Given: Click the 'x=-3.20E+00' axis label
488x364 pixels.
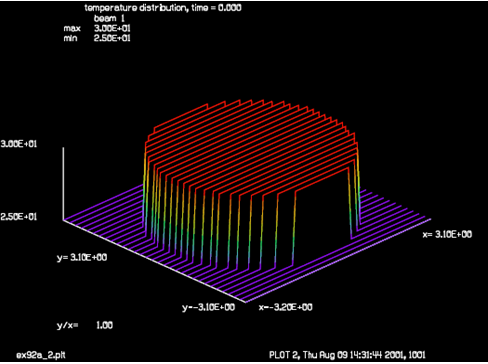Looking at the screenshot, I should [x=286, y=307].
